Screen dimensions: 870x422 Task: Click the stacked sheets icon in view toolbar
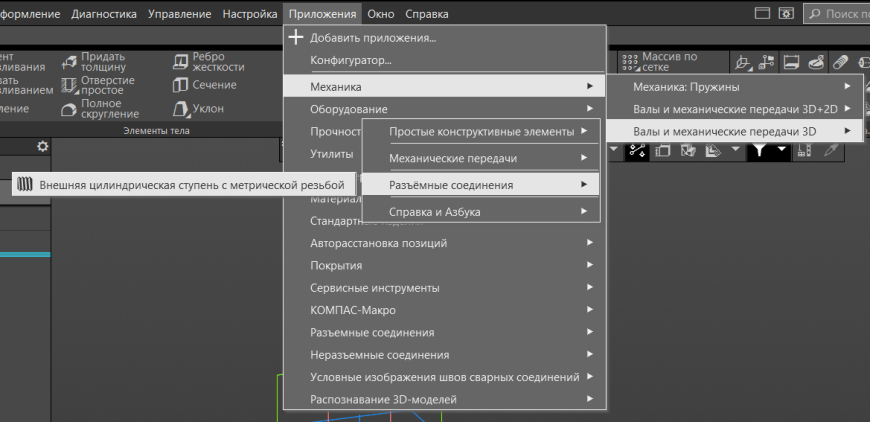[x=662, y=150]
